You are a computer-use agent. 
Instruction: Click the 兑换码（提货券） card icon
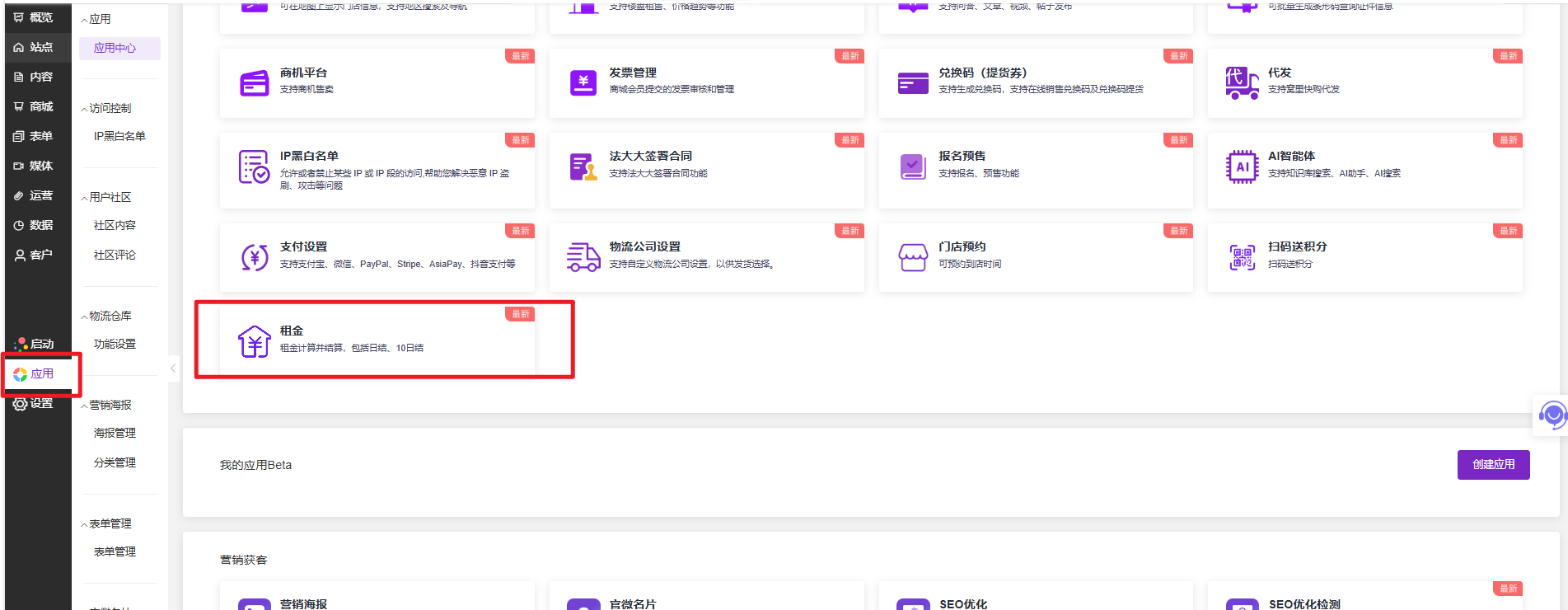click(x=913, y=83)
